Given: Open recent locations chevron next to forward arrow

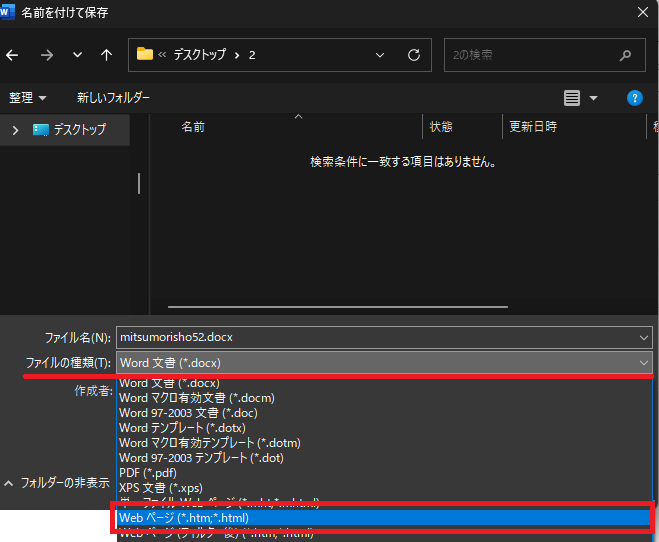Looking at the screenshot, I should click(77, 55).
